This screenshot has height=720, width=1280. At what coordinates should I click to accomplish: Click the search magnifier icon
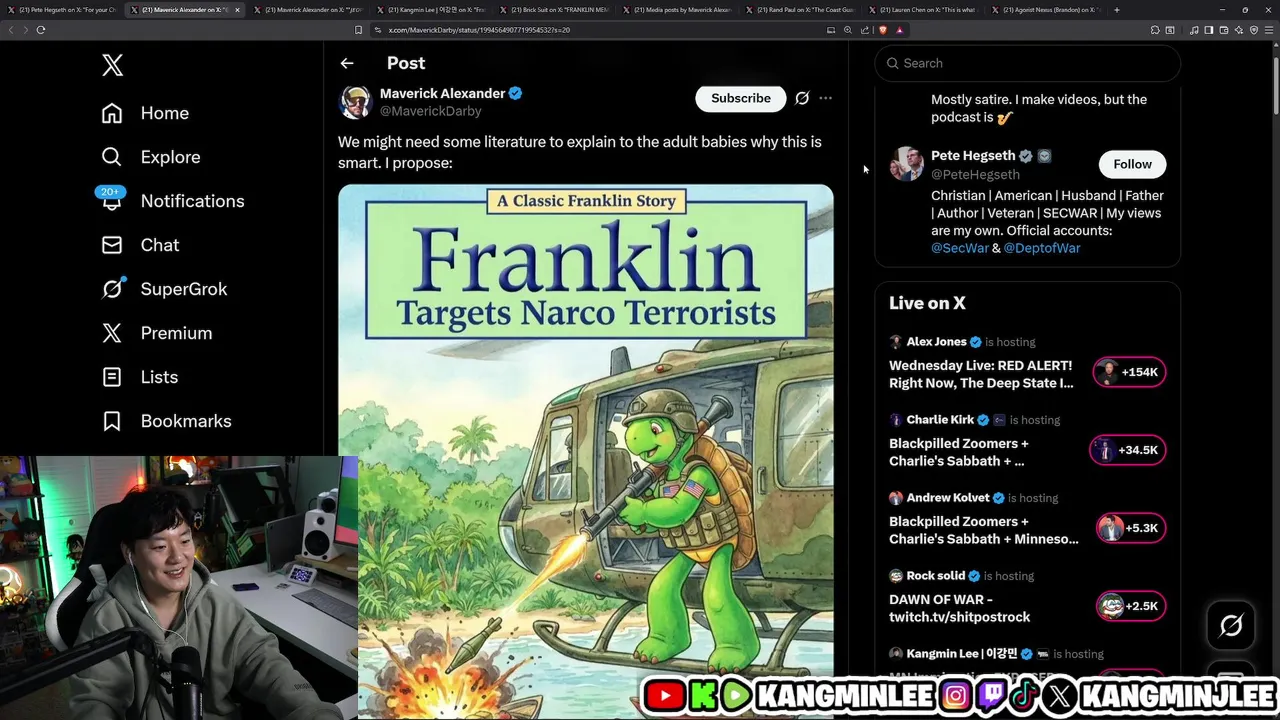[893, 63]
